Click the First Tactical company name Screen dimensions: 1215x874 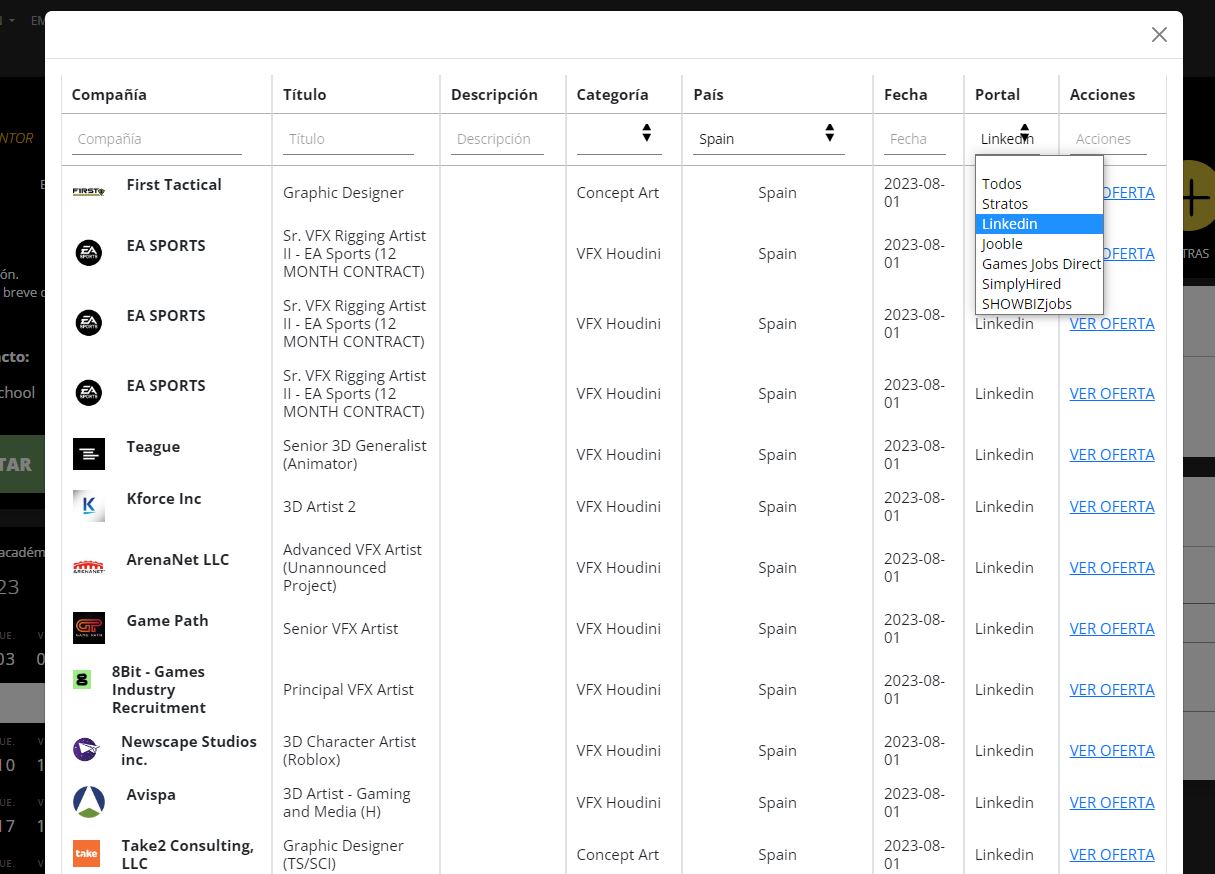[x=174, y=184]
